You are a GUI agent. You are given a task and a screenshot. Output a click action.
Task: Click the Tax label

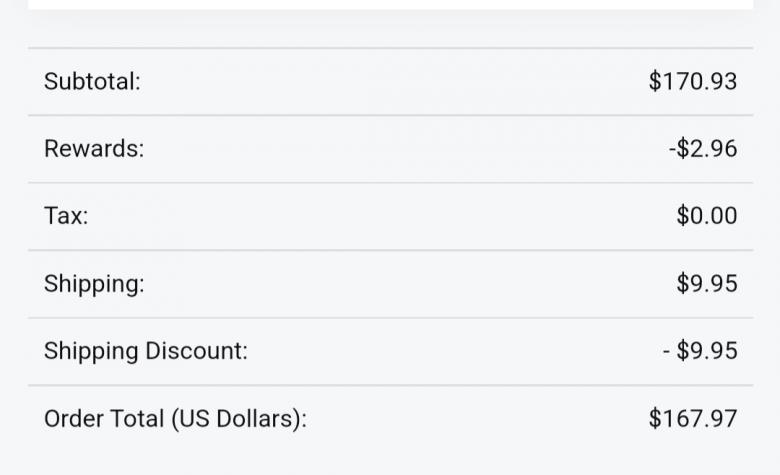66,216
